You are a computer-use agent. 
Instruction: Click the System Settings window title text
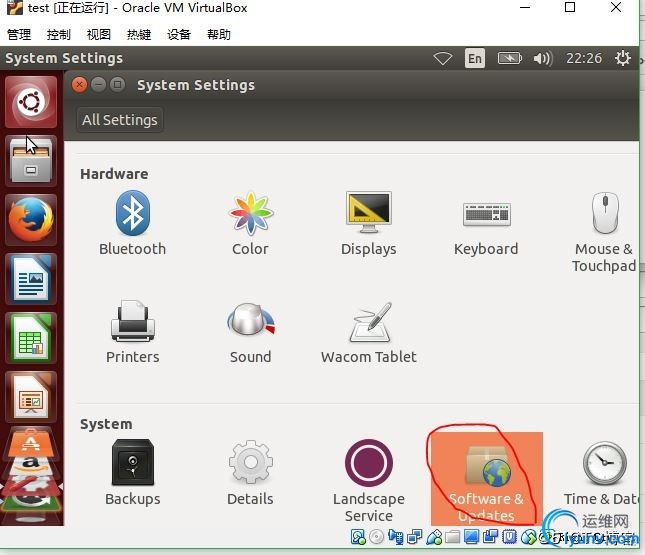196,85
